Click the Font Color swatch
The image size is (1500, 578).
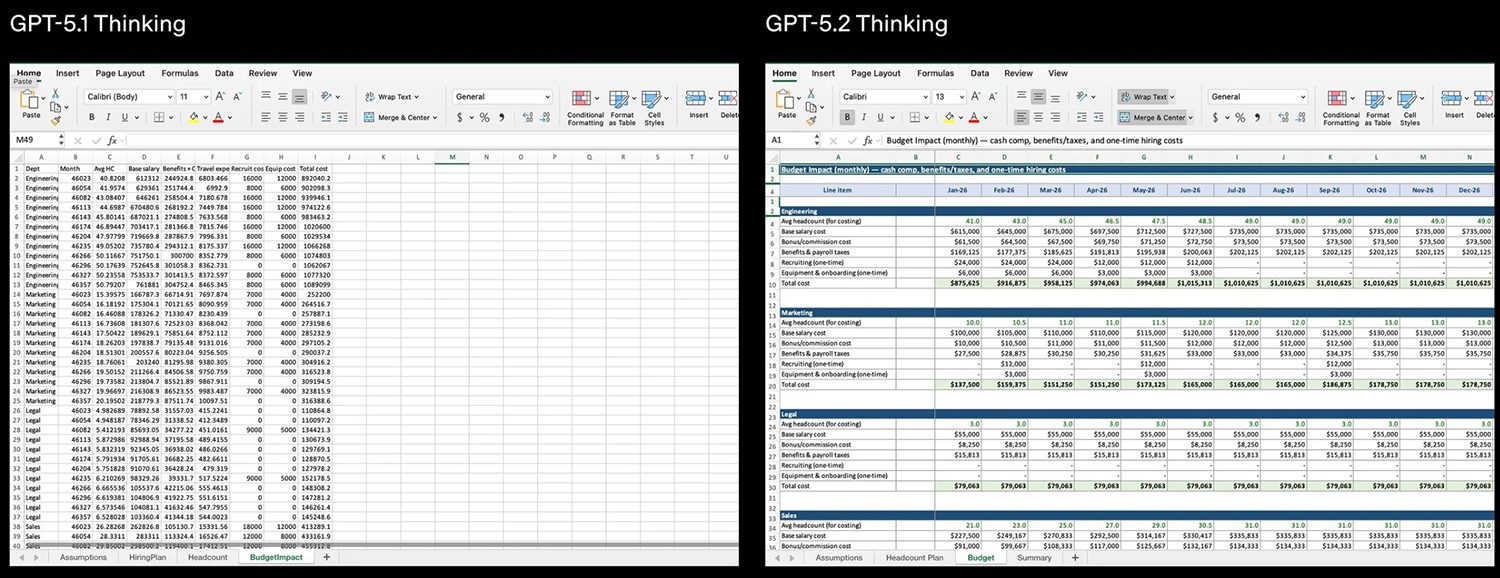click(219, 117)
